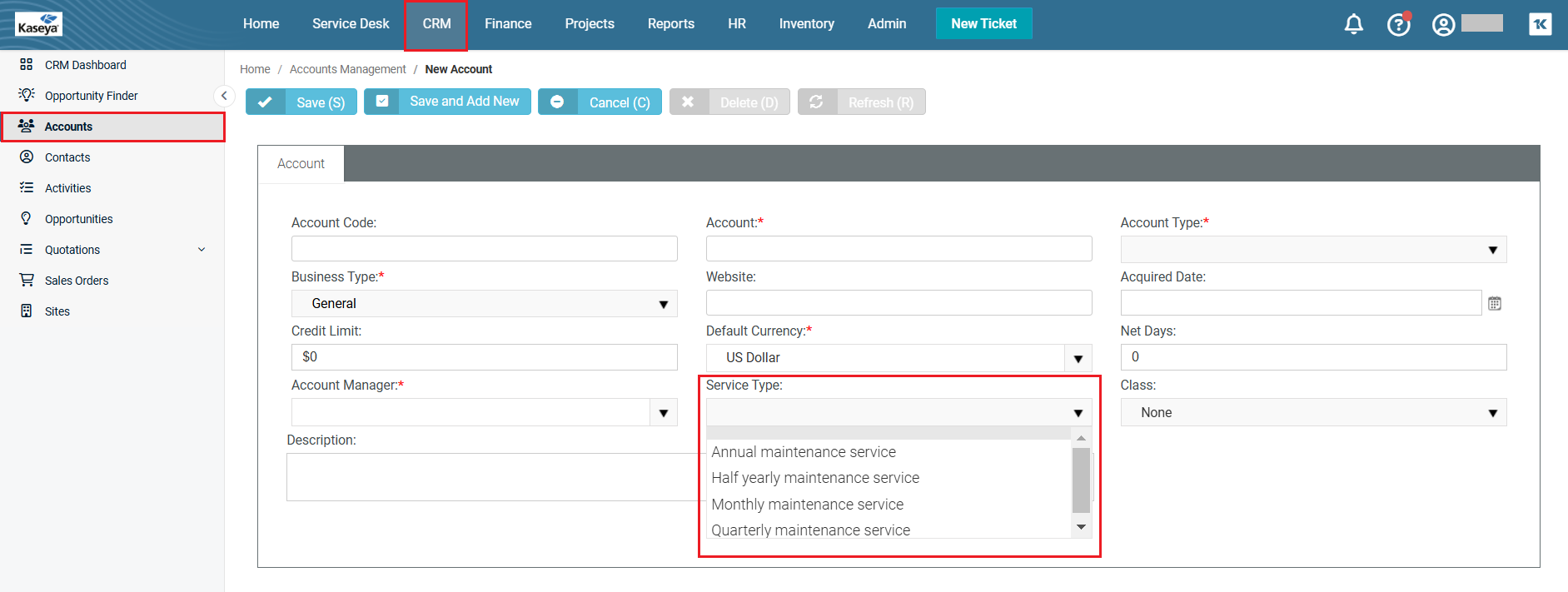Expand the Quotations sidebar submenu
Screen dimensions: 1568x592
pyautogui.click(x=201, y=250)
